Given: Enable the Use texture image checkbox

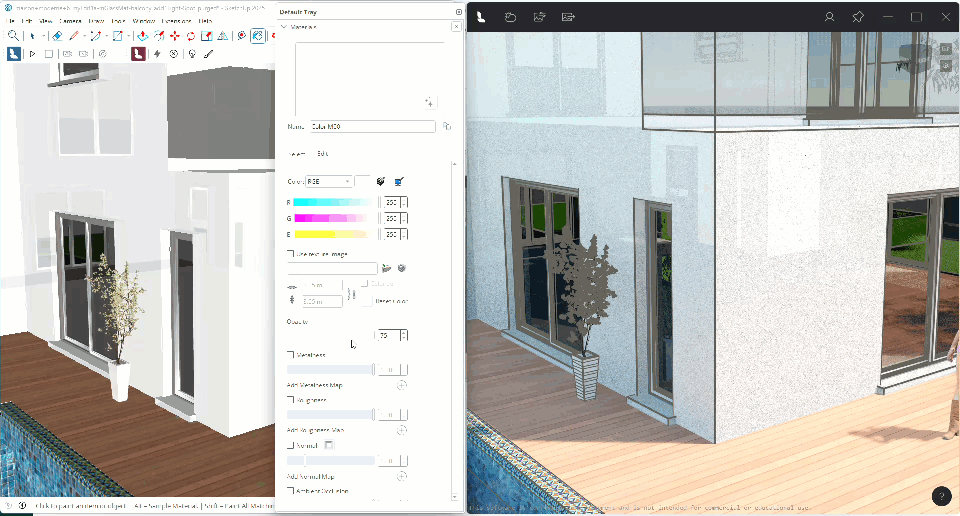Looking at the screenshot, I should click(291, 254).
